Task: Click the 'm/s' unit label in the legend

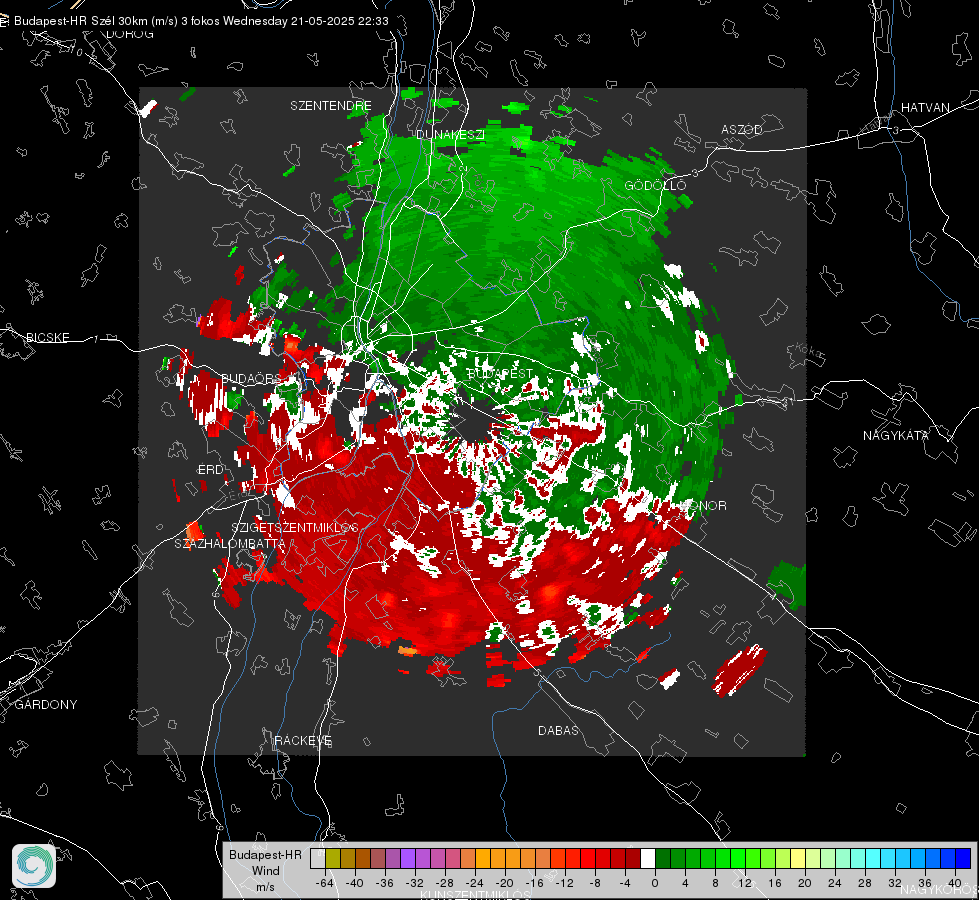Action: click(265, 886)
